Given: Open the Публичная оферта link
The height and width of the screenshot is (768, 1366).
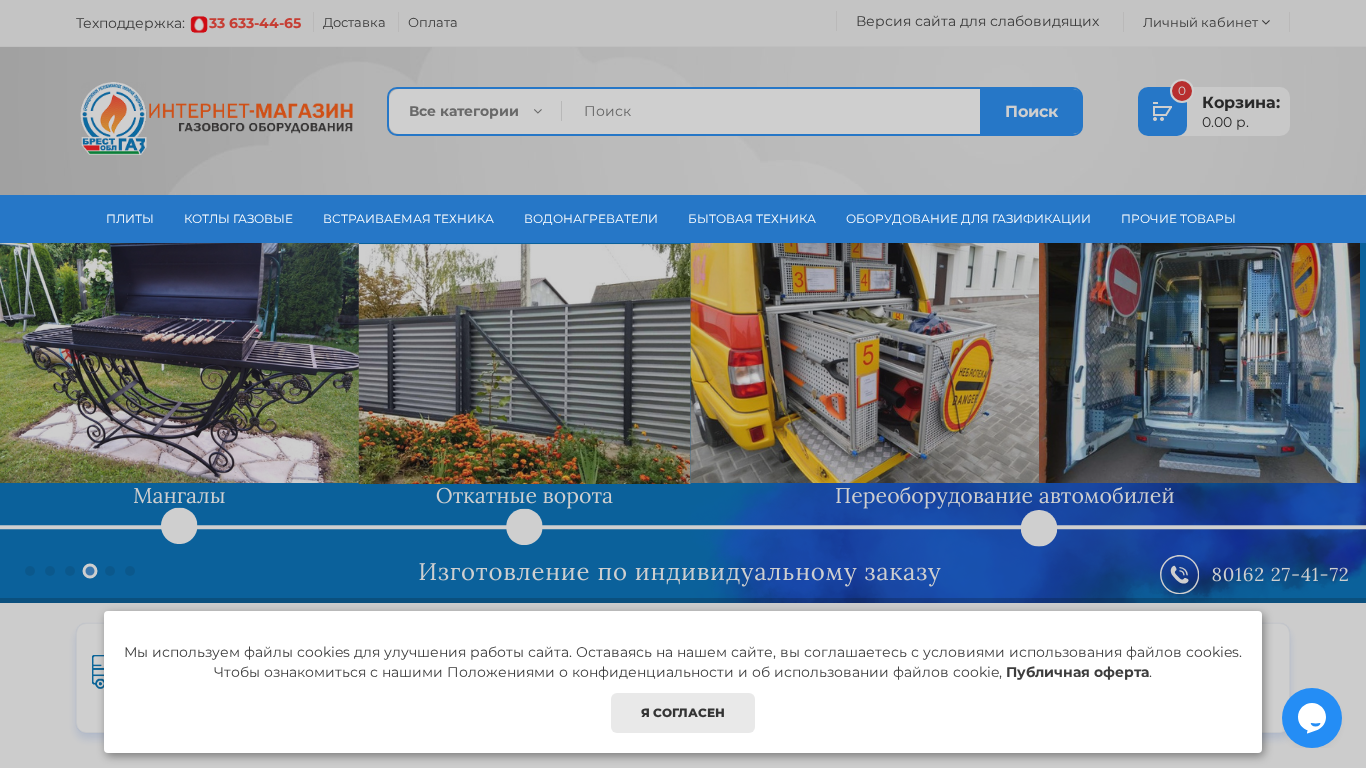Looking at the screenshot, I should click(1077, 672).
